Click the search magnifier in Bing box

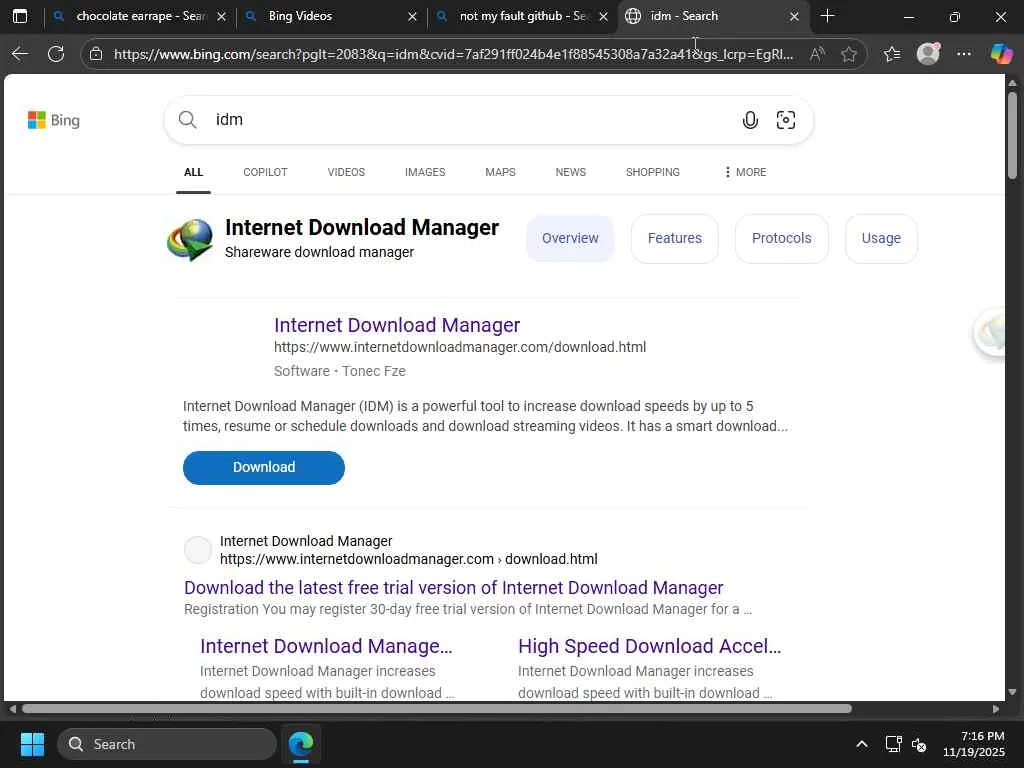(187, 120)
